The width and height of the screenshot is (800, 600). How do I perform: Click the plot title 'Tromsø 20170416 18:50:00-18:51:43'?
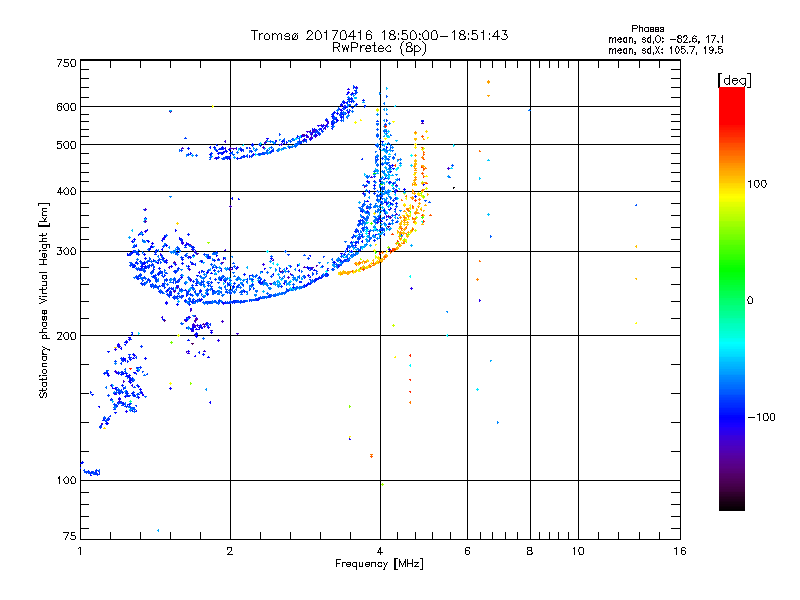click(379, 35)
